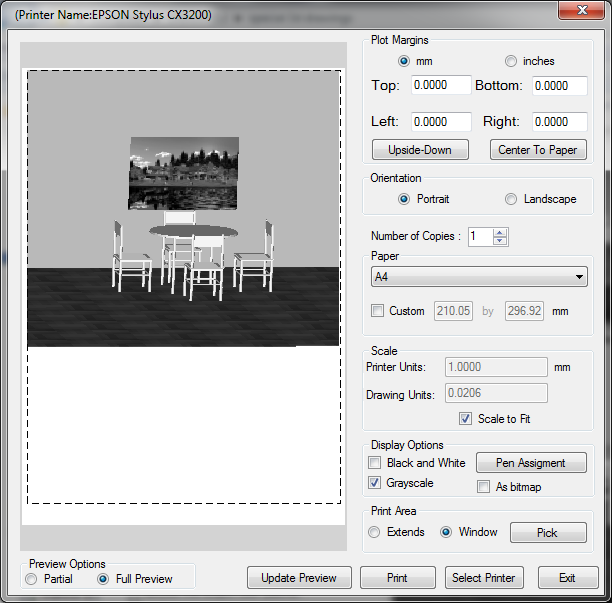This screenshot has width=612, height=603.
Task: Select the mm units radio button
Action: [404, 61]
